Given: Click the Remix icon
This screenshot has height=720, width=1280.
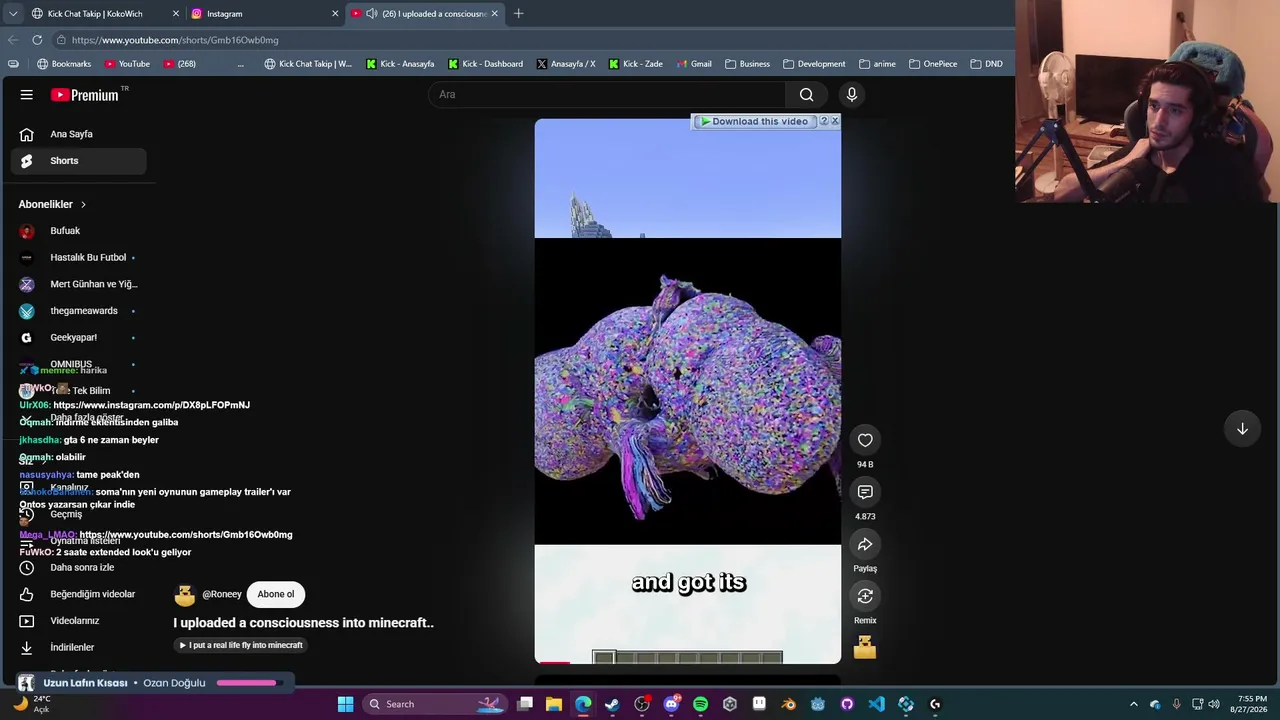Looking at the screenshot, I should coord(865,596).
